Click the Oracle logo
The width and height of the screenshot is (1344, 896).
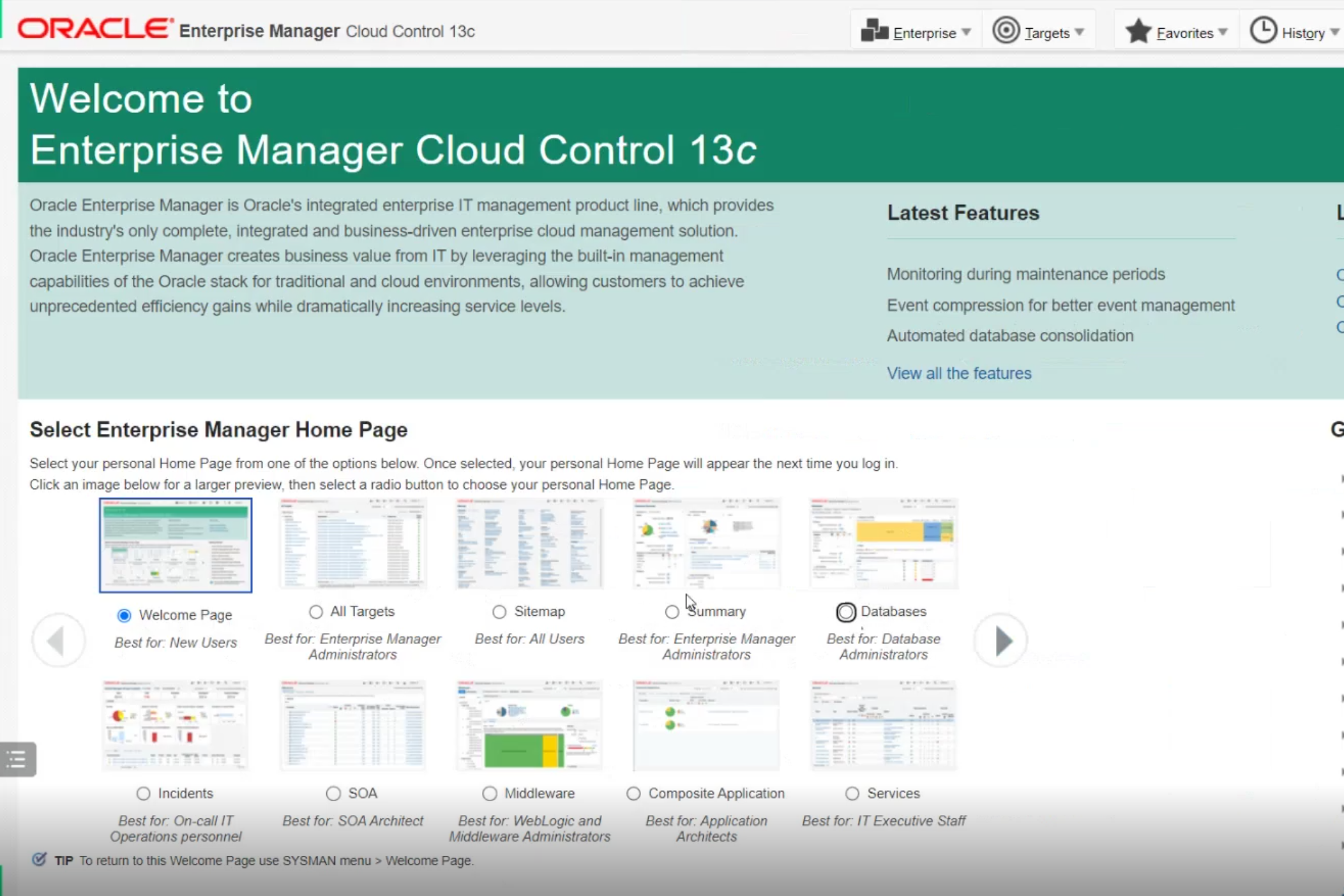pyautogui.click(x=94, y=29)
